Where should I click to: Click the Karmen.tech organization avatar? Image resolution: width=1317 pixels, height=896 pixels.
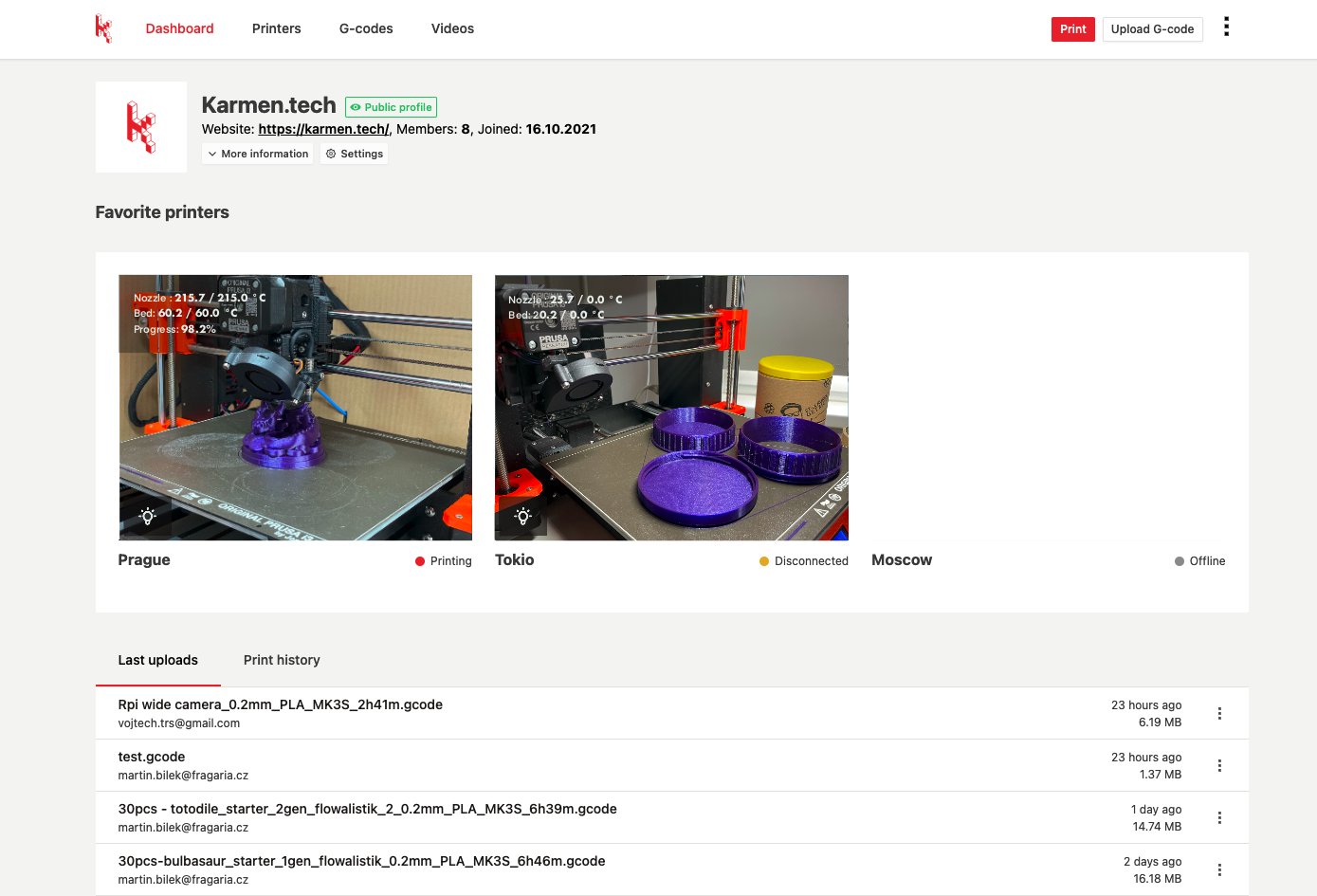tap(141, 127)
